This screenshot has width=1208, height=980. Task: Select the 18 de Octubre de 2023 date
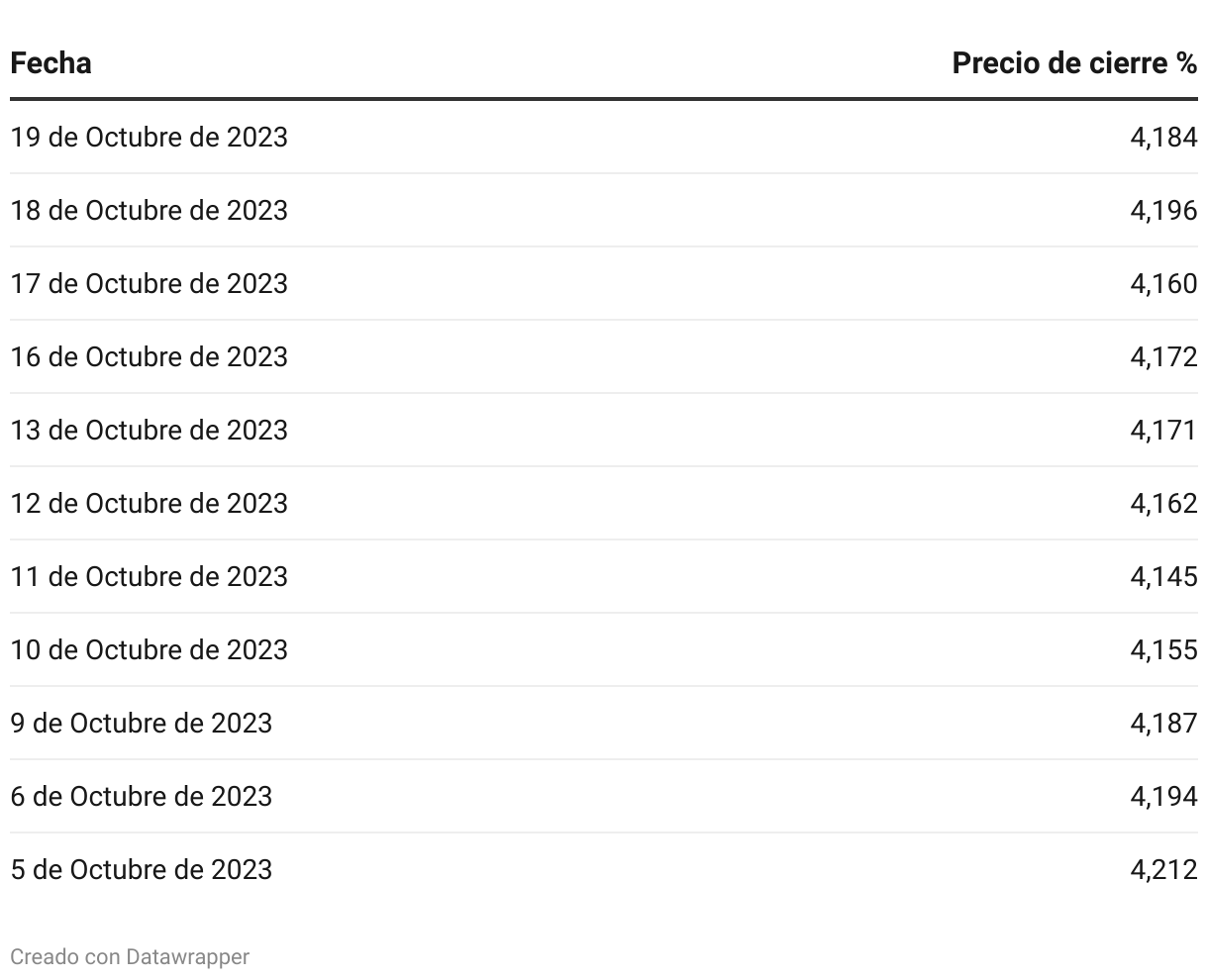point(149,210)
